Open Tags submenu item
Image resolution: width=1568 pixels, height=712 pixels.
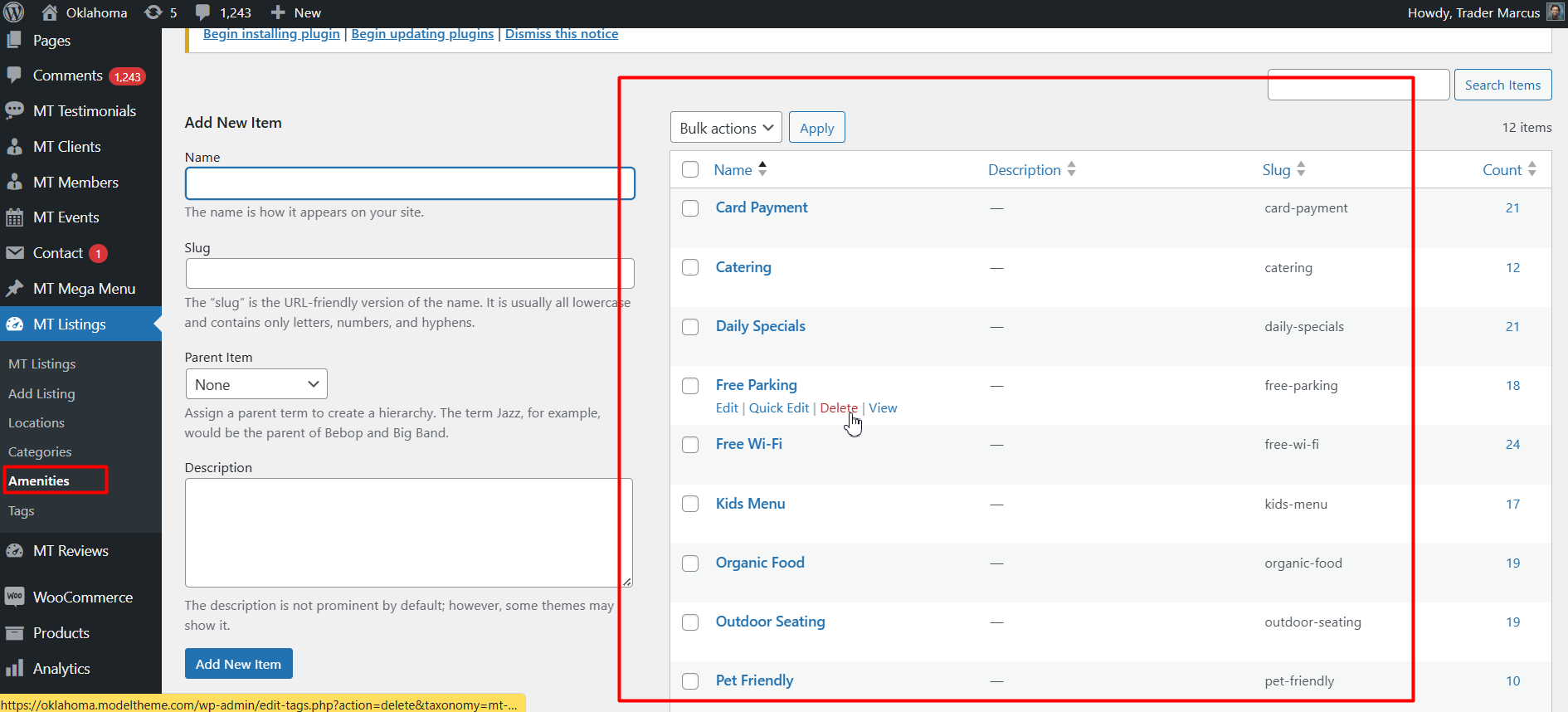(x=22, y=510)
